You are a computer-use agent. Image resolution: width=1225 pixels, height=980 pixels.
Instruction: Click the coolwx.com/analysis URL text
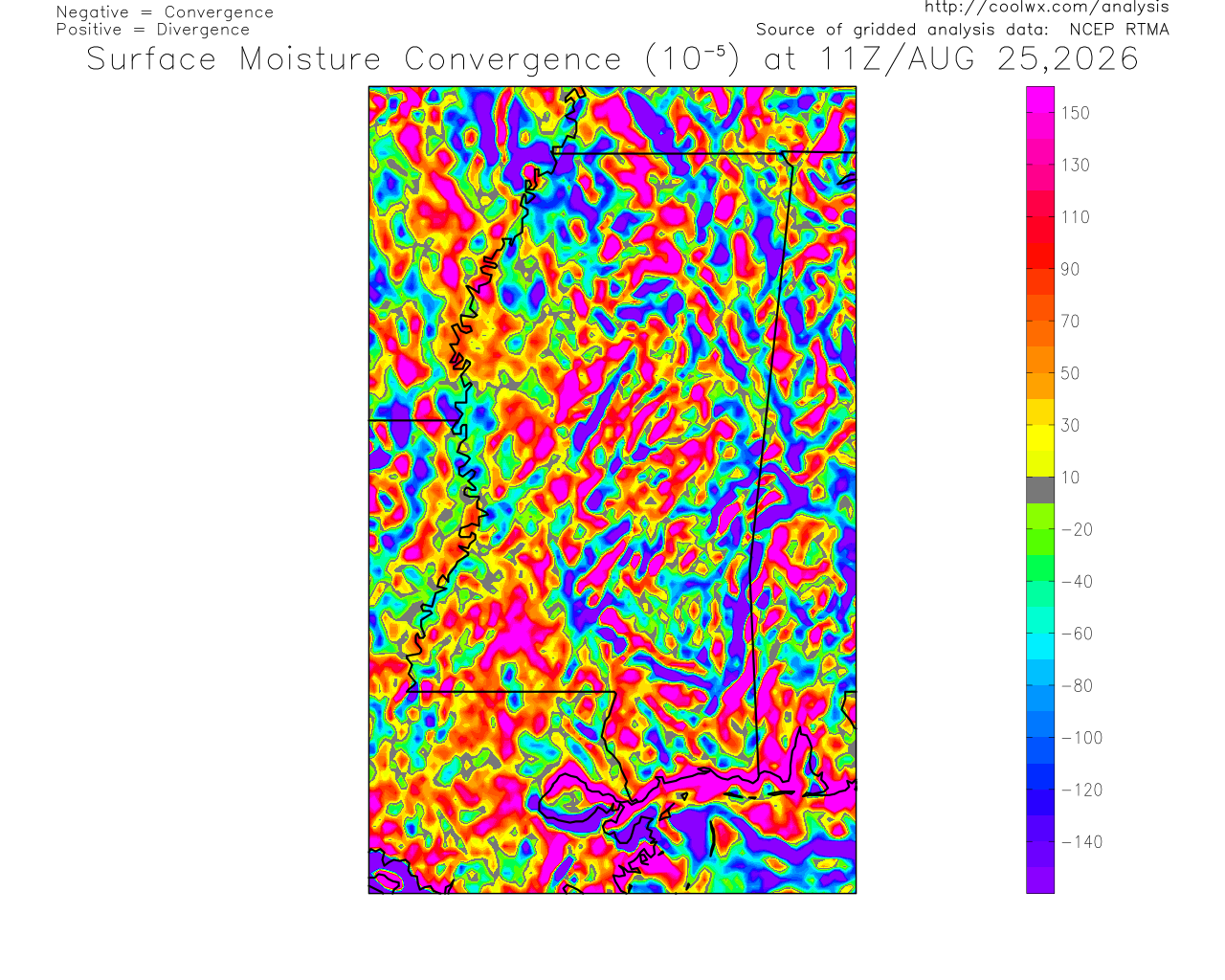point(1047,7)
